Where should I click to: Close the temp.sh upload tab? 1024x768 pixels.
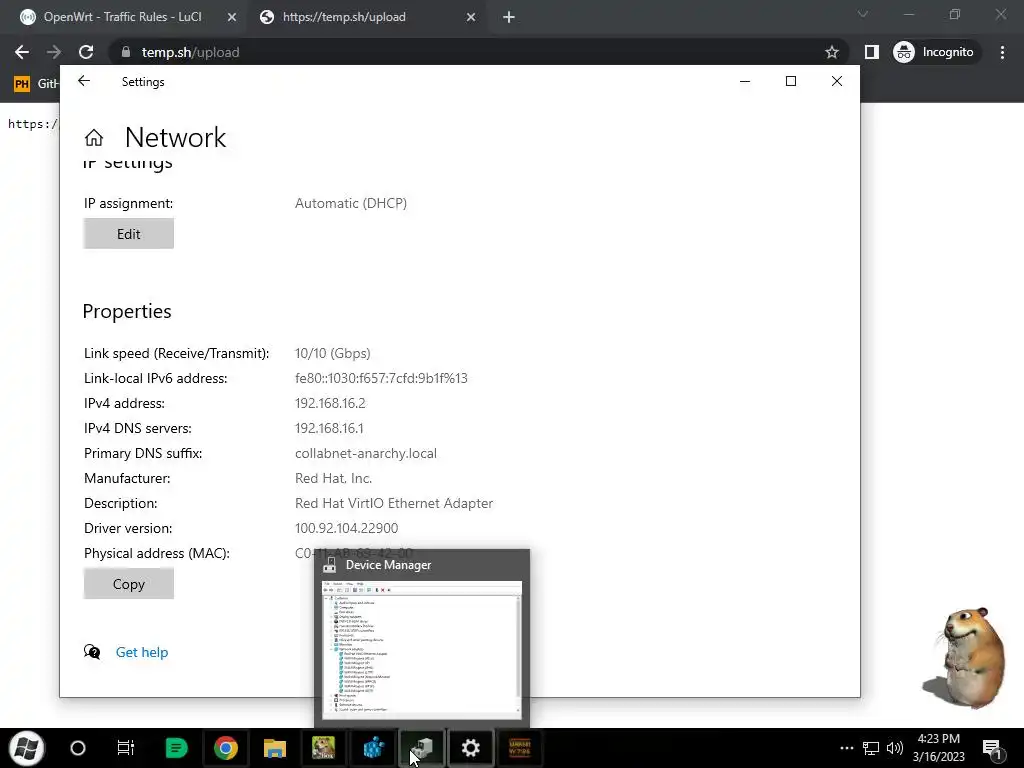point(471,18)
